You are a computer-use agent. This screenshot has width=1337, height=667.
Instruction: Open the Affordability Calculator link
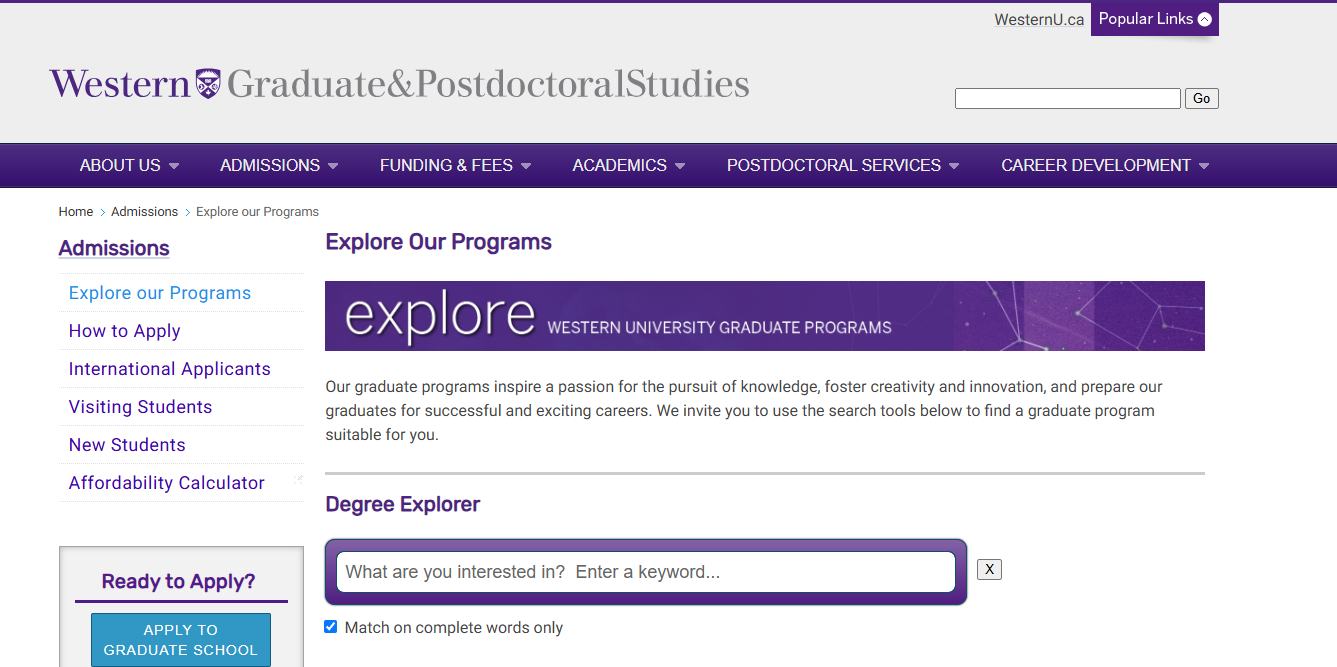[x=167, y=483]
